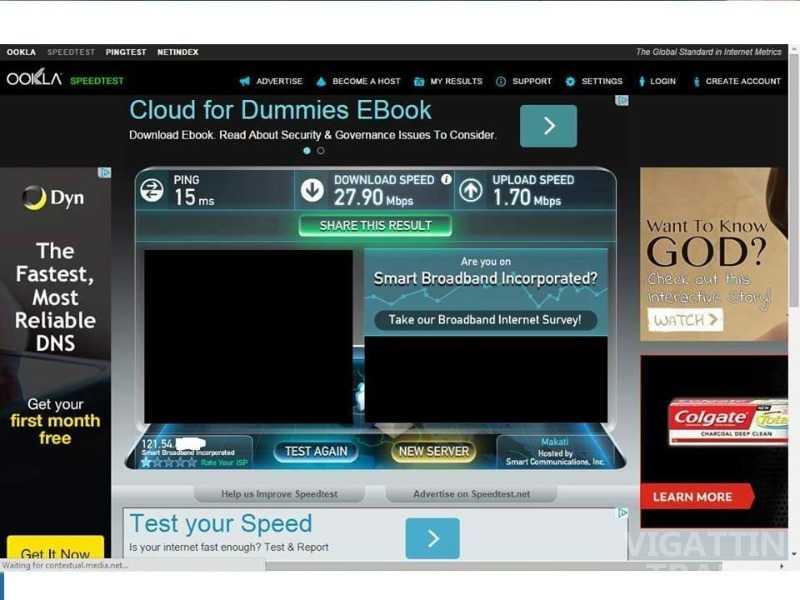Click the Test Again button
This screenshot has width=800, height=600.
[316, 452]
